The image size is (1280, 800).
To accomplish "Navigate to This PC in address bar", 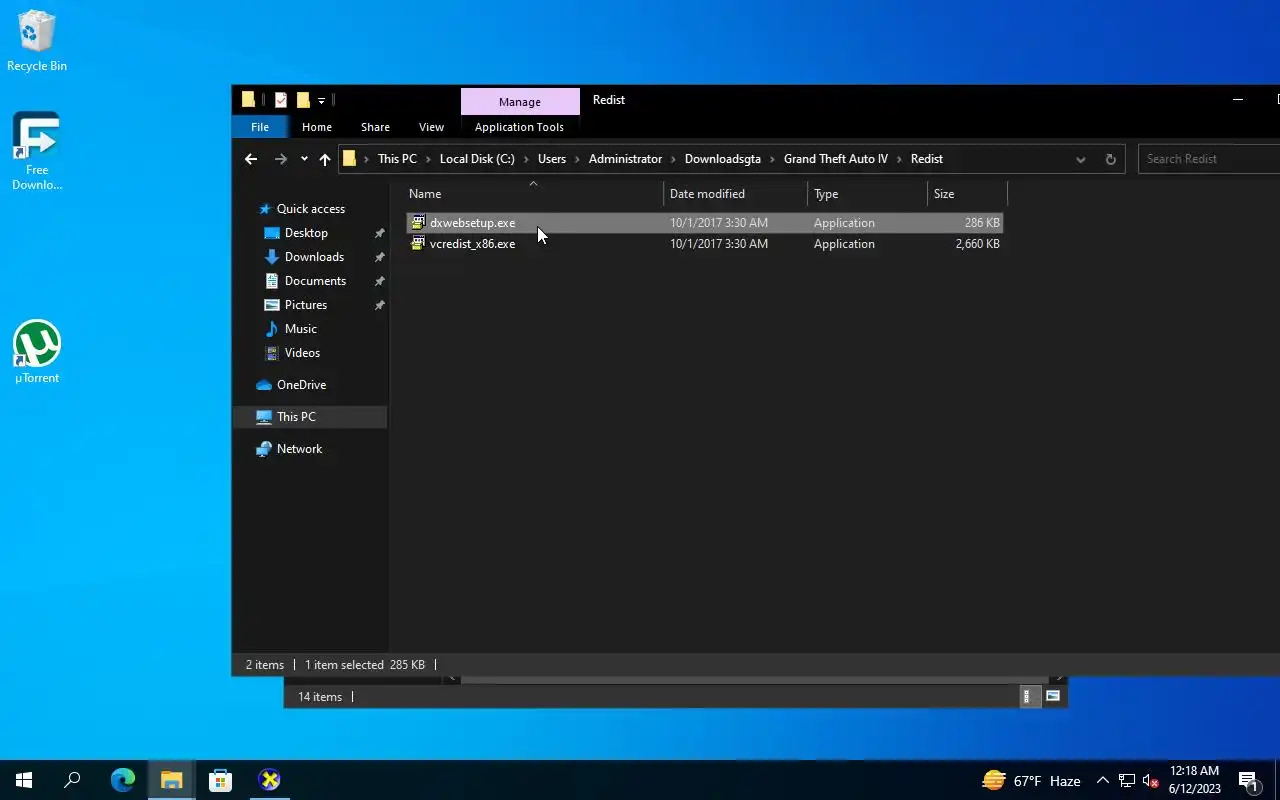I will click(397, 159).
